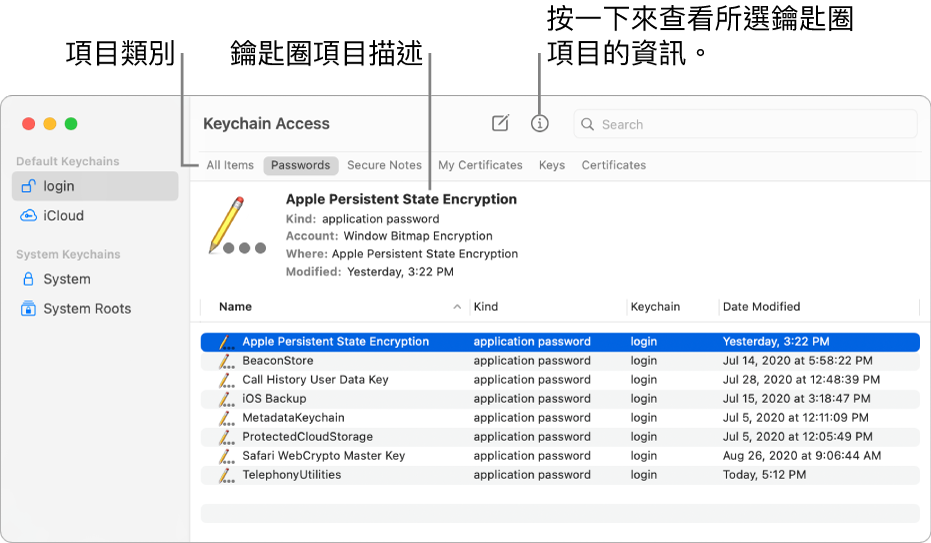Click 'Jul 28, 2020 at 12:48:39 PM' cell
Screen dimensions: 931x543
click(x=801, y=380)
